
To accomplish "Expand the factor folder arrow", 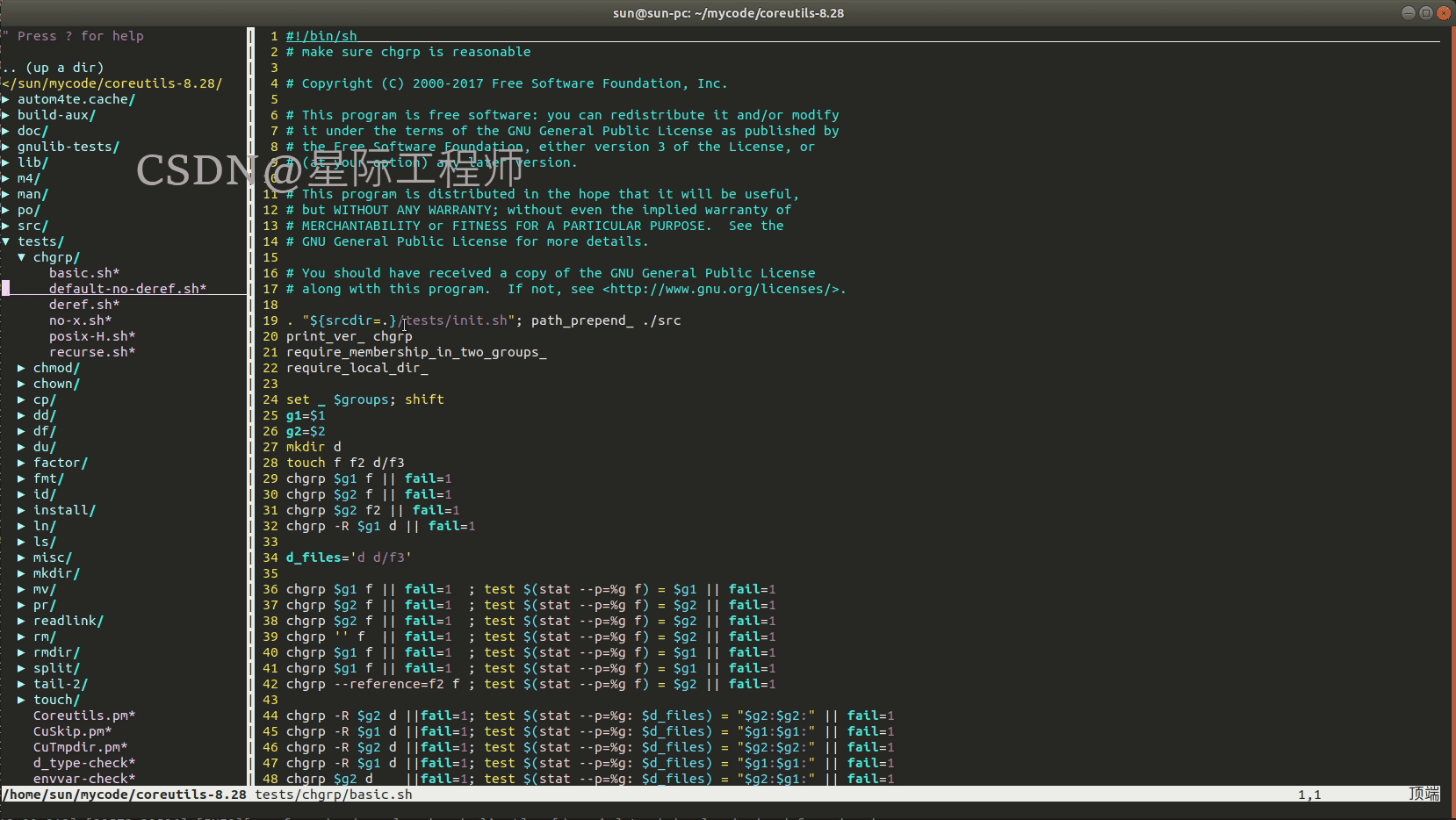I will [21, 463].
